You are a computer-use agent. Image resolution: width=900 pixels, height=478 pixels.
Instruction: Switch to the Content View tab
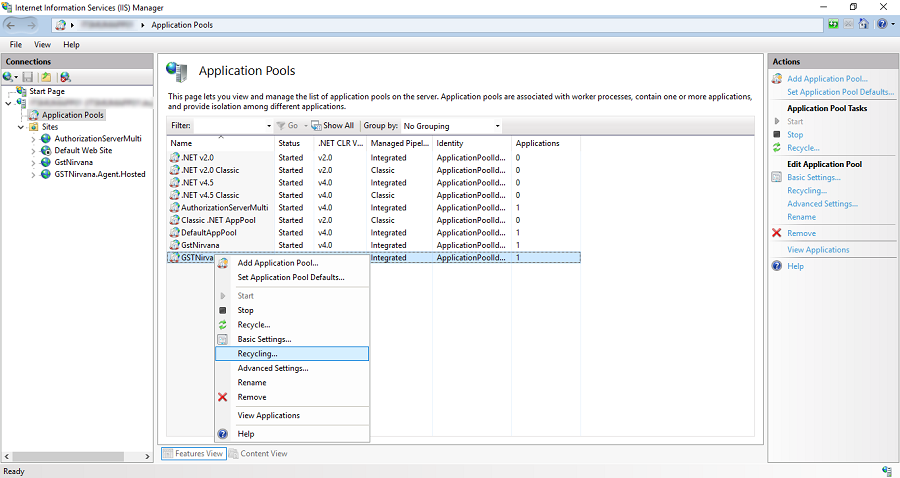(258, 453)
